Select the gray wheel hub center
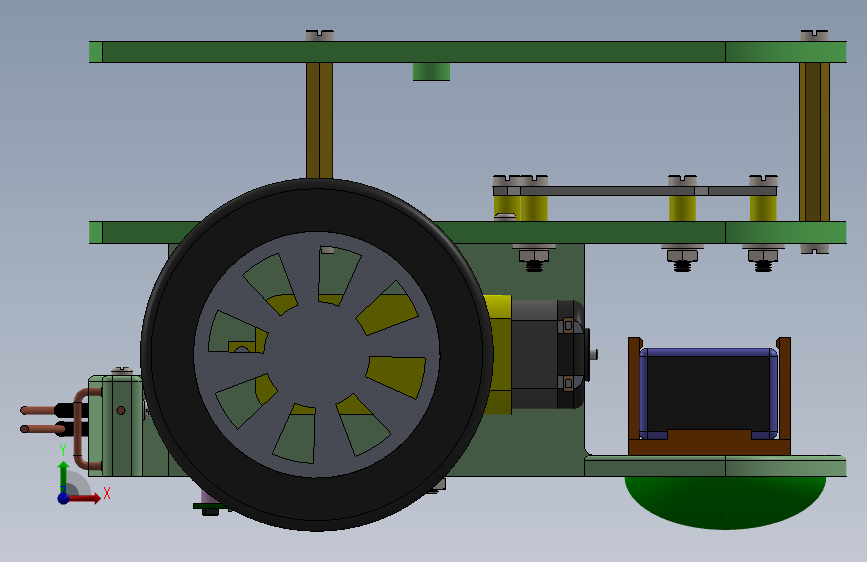 317,354
